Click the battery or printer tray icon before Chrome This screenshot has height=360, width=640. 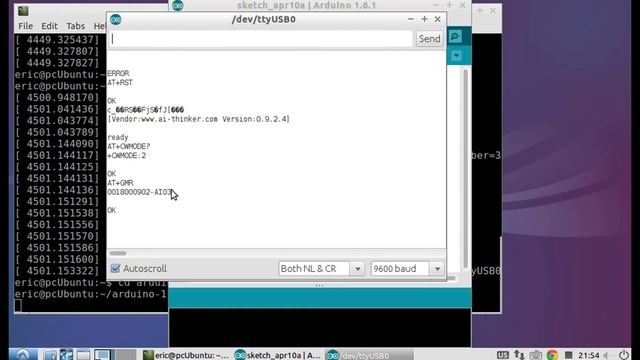pos(536,355)
